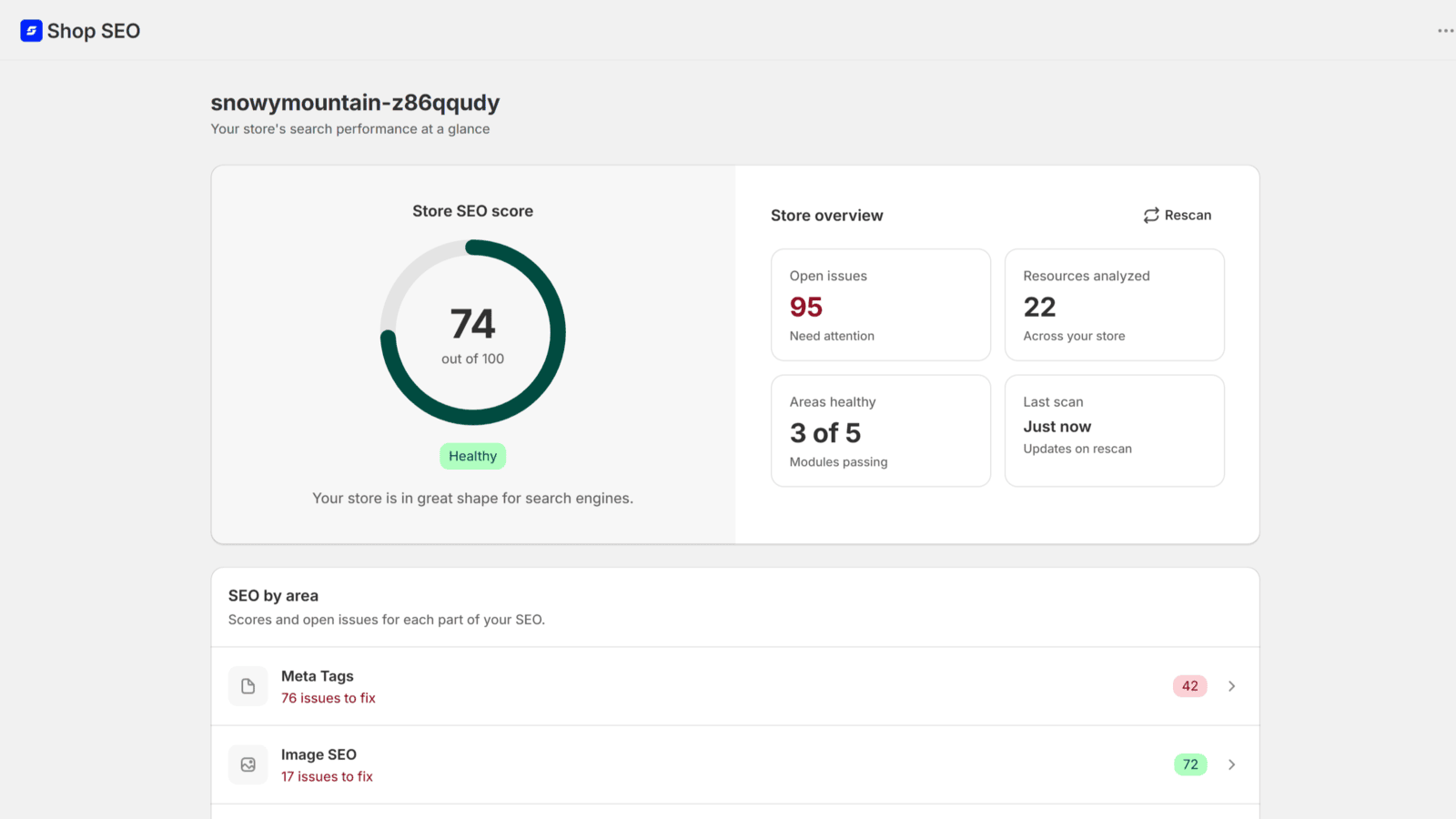Viewport: 1456px width, 819px height.
Task: Select the Resources analyzed card
Action: point(1115,305)
